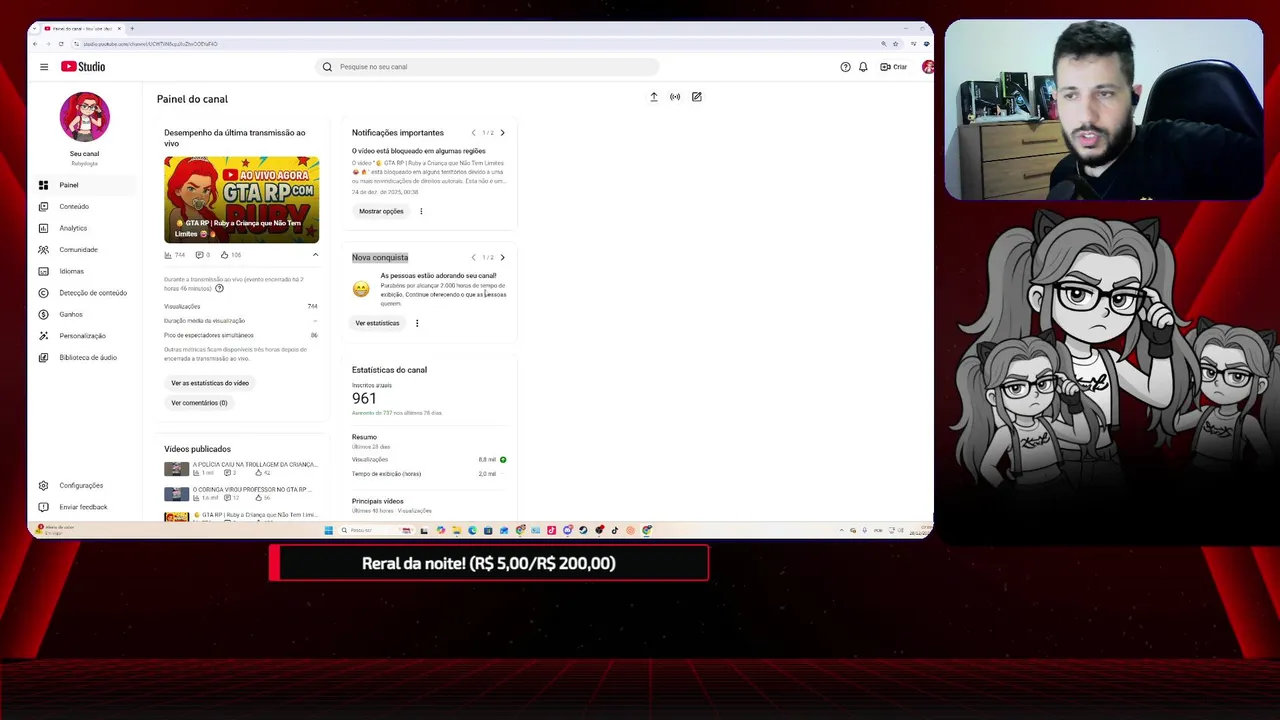Click the upload videos arrow icon

pyautogui.click(x=654, y=97)
